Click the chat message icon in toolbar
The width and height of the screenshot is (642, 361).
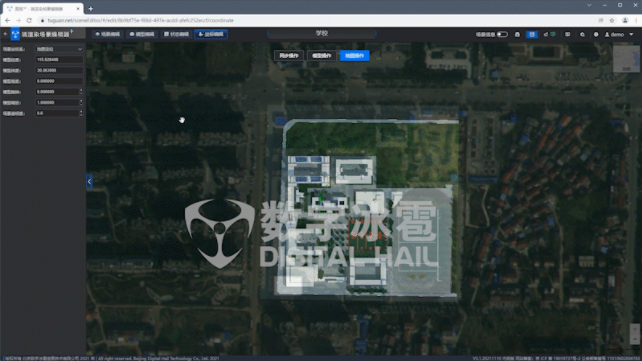[x=567, y=34]
